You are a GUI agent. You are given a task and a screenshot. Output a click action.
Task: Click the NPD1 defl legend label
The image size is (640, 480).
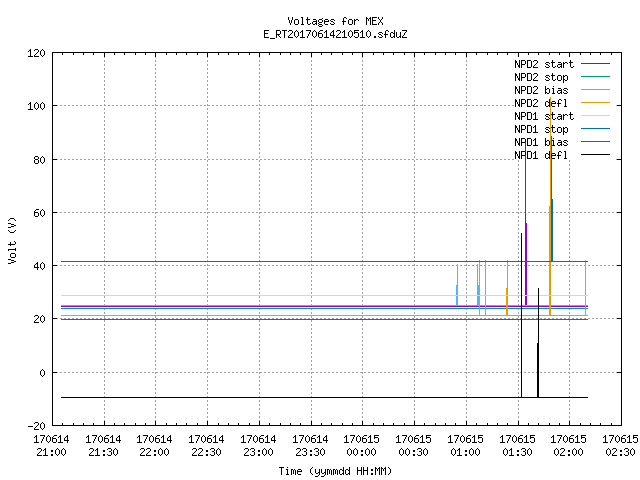click(541, 156)
